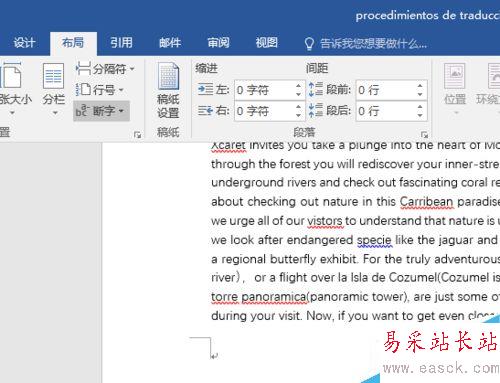Click the words "Isla de Cozumel"
Screen dimensions: 500x383
point(393,278)
